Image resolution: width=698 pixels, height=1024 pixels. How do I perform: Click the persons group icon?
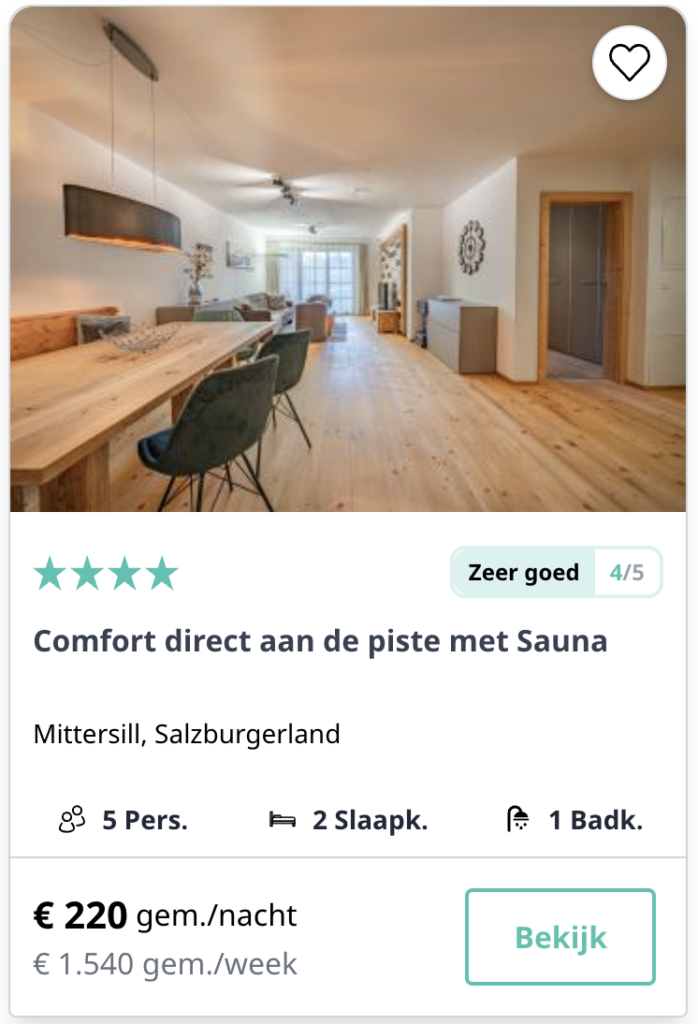tap(72, 819)
